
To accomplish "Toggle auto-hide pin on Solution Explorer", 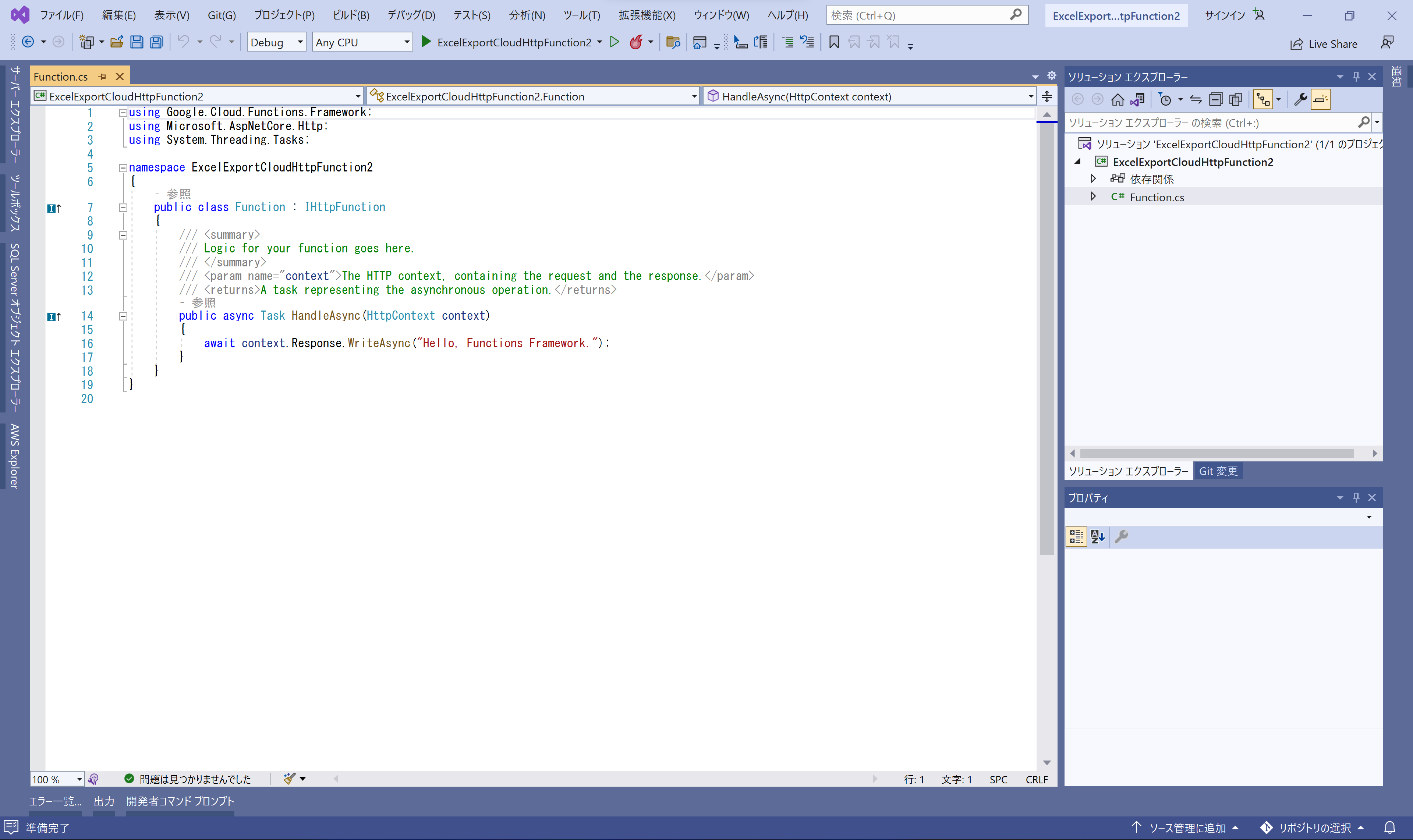I will [x=1356, y=77].
